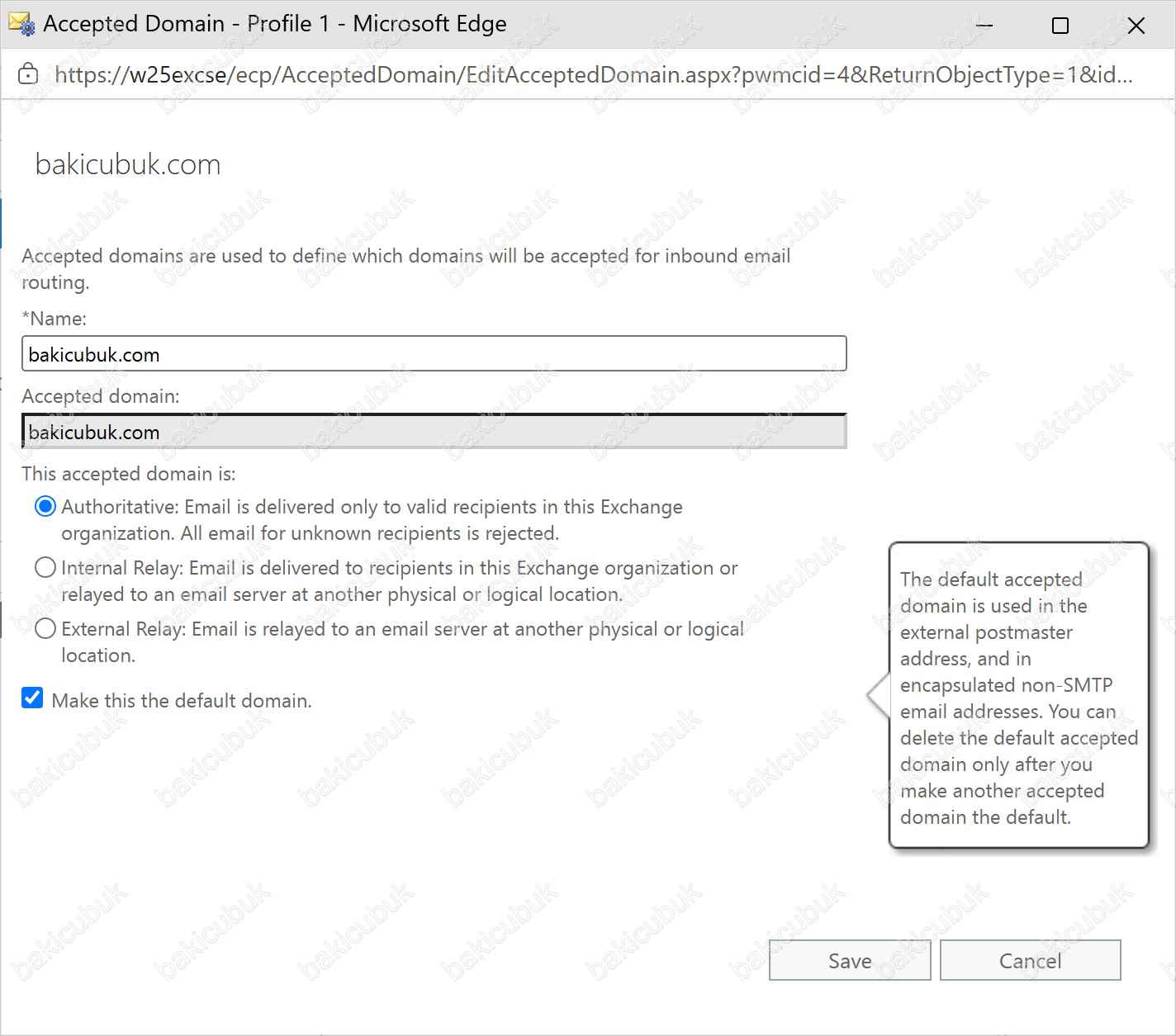Click the Exchange envelope icon in title bar
This screenshot has height=1036, width=1176.
(x=21, y=24)
